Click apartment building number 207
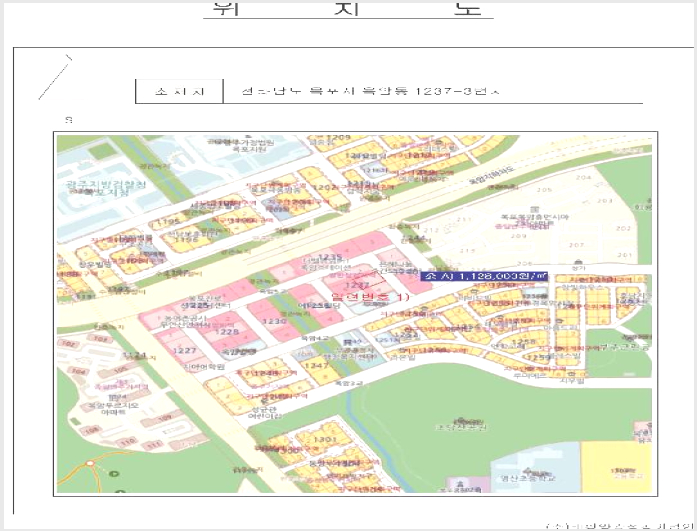 pos(576,245)
